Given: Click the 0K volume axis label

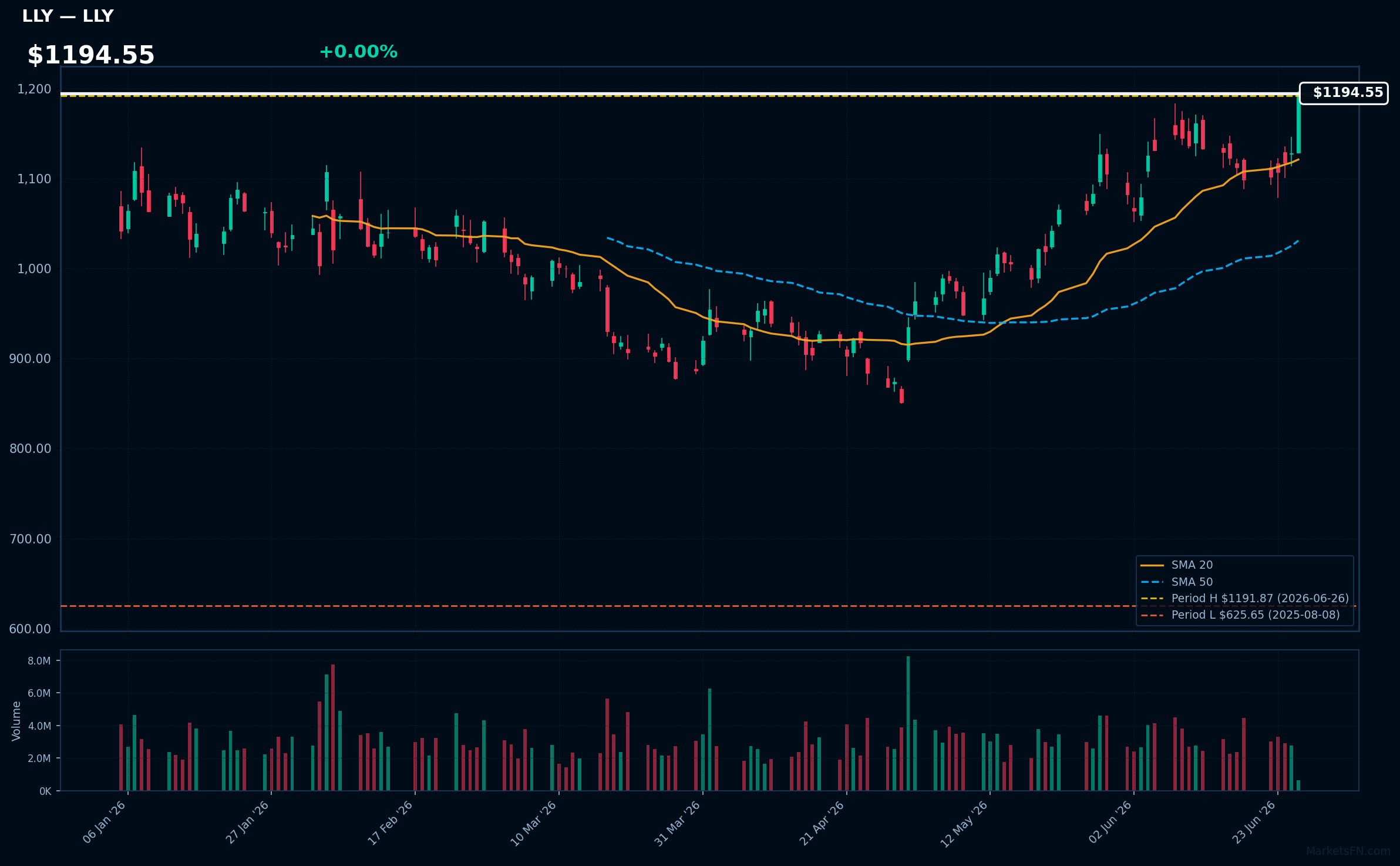Looking at the screenshot, I should tap(45, 791).
